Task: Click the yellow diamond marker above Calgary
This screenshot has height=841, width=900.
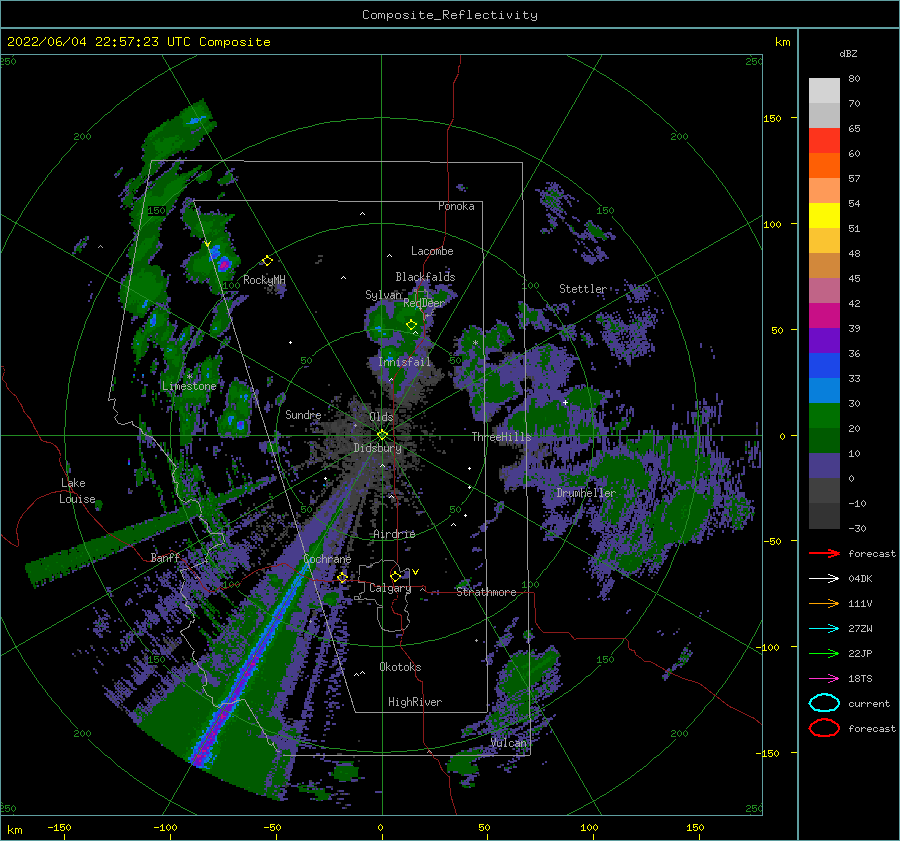Action: coord(395,576)
